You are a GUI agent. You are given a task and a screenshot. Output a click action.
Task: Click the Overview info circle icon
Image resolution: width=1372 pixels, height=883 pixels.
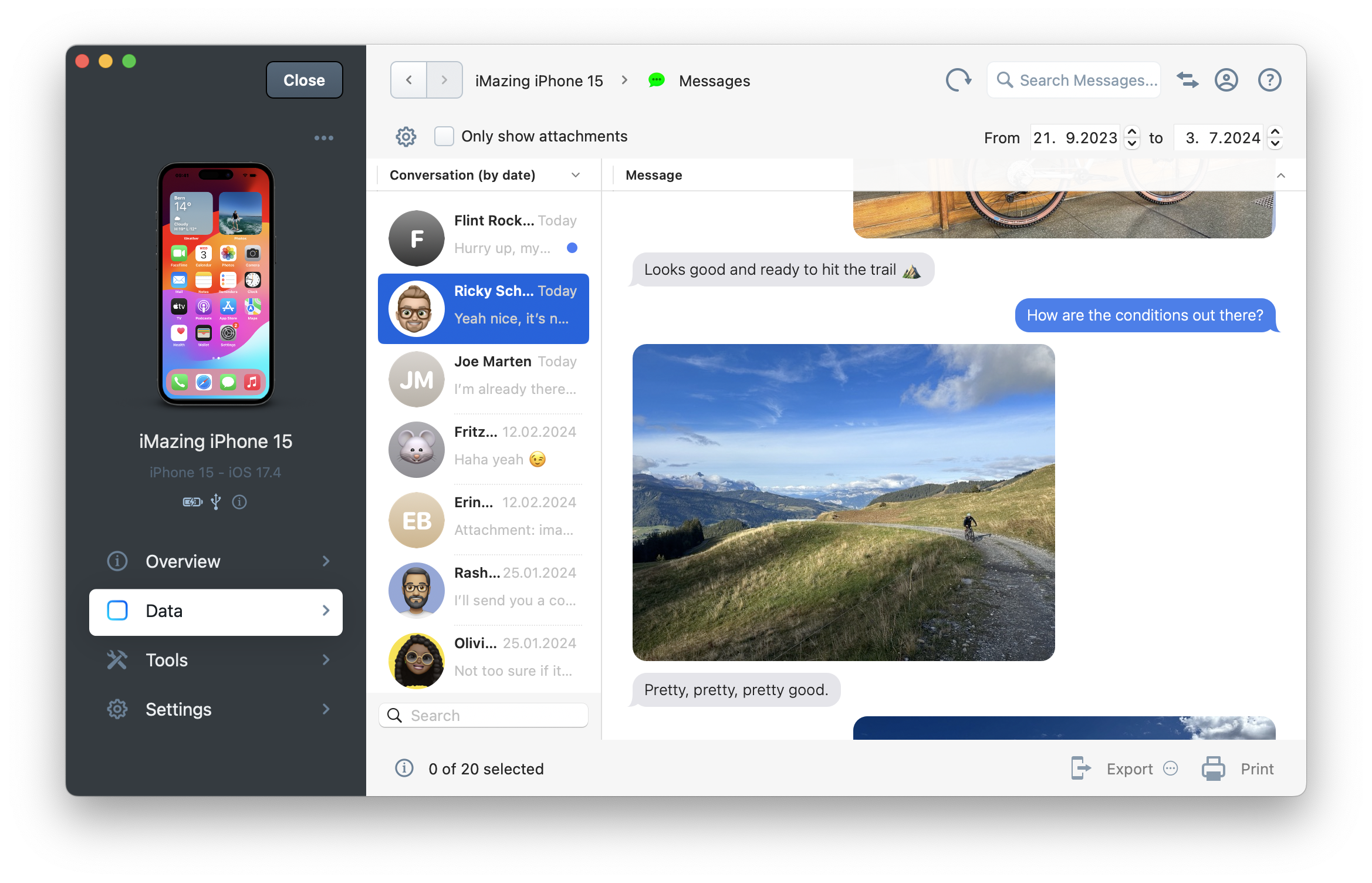(117, 561)
